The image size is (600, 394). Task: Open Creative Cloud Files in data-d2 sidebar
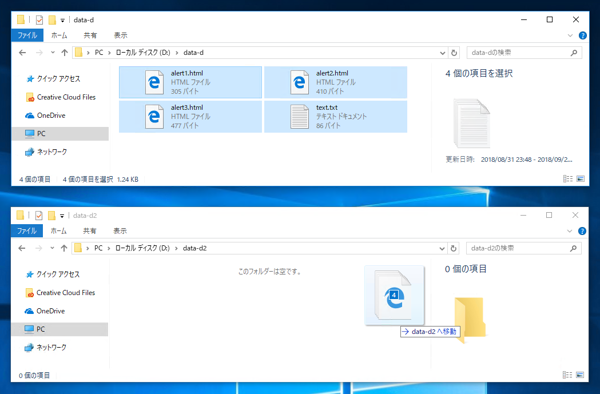click(60, 293)
